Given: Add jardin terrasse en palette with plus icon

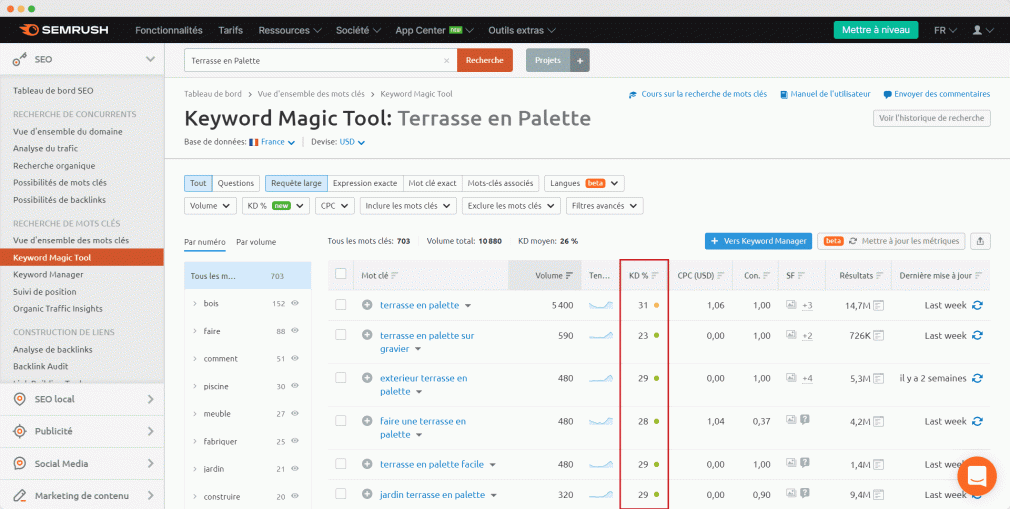Looking at the screenshot, I should pyautogui.click(x=367, y=495).
